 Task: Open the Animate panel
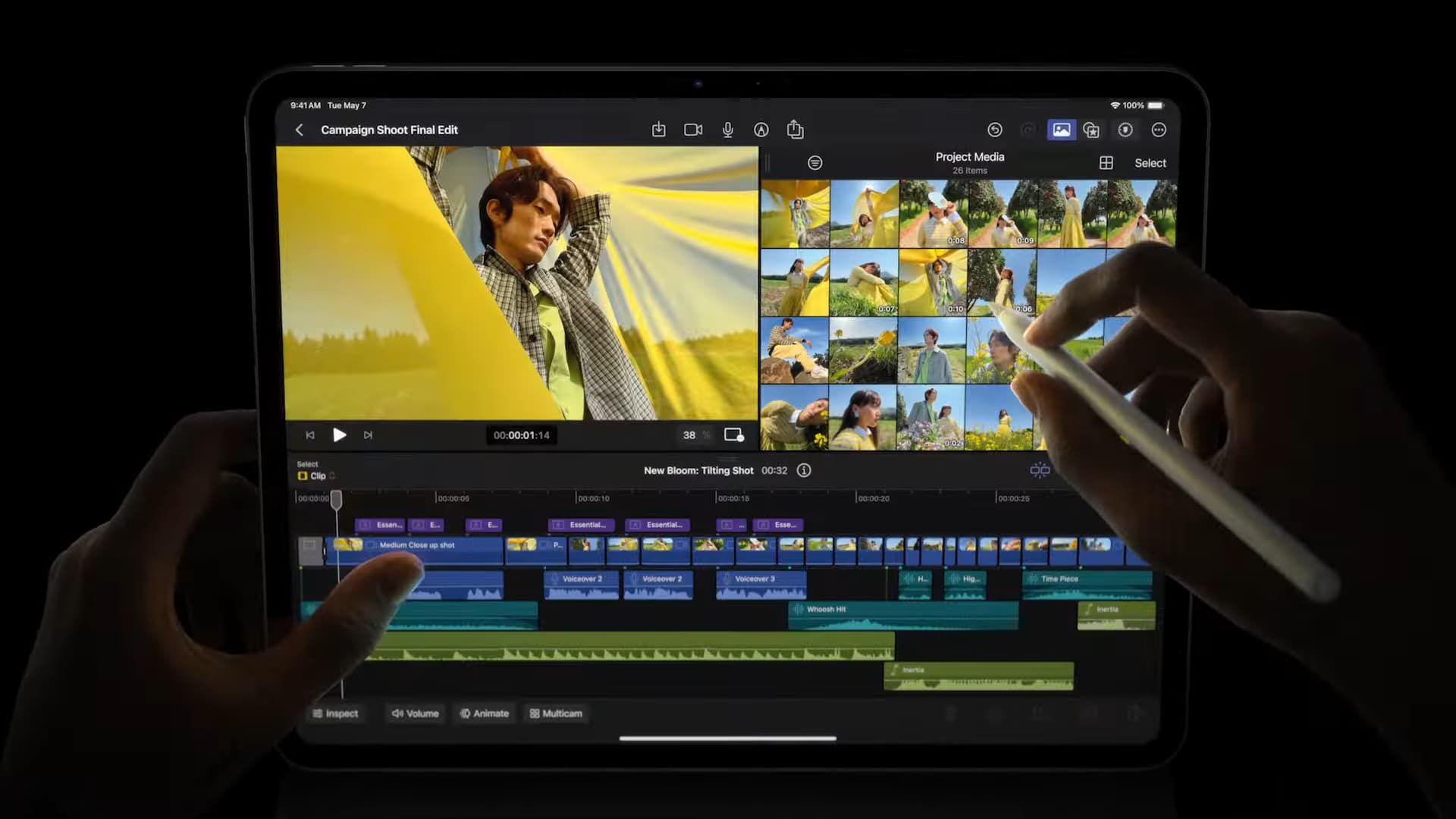[x=484, y=714]
